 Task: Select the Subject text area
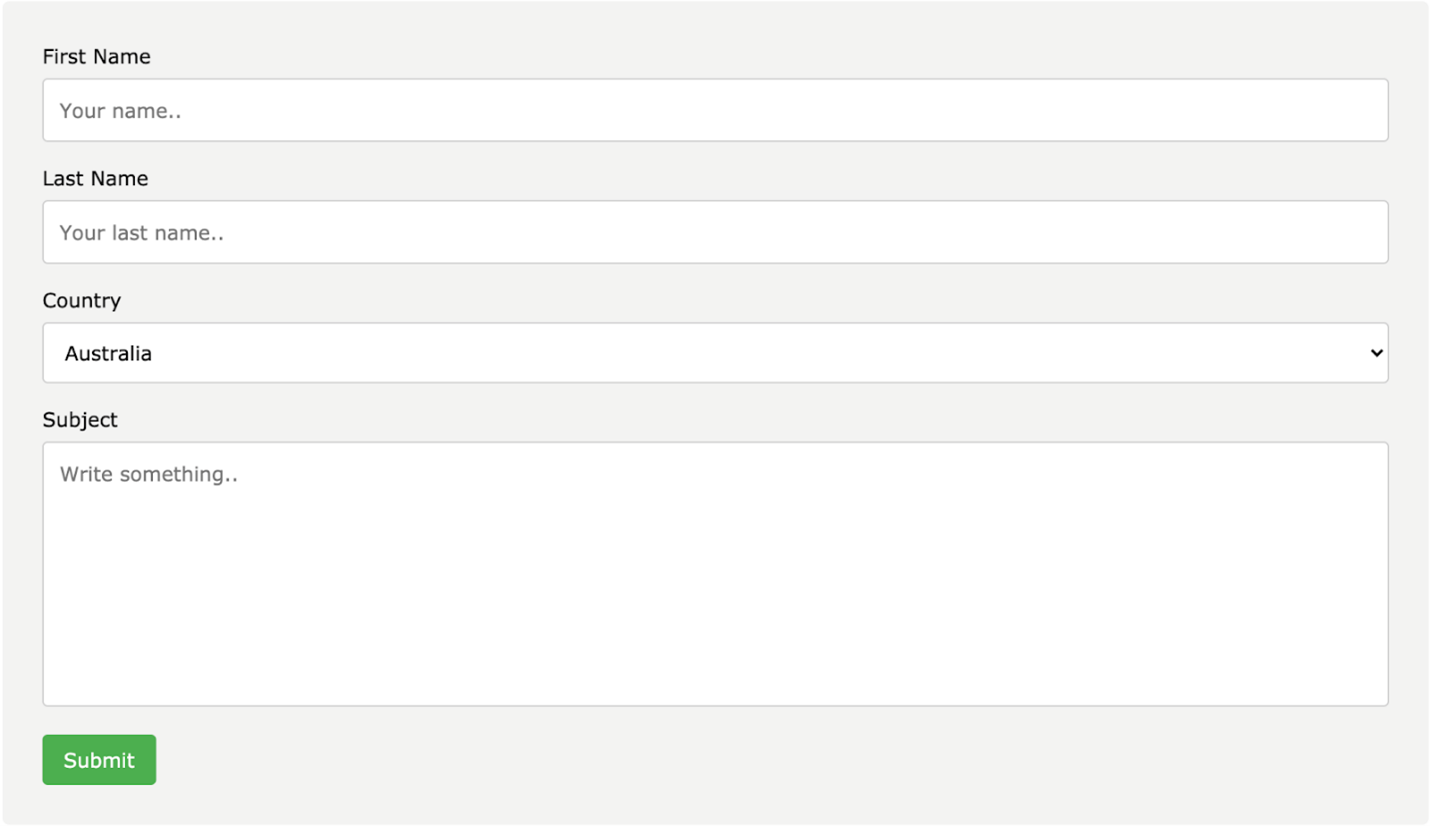(715, 574)
